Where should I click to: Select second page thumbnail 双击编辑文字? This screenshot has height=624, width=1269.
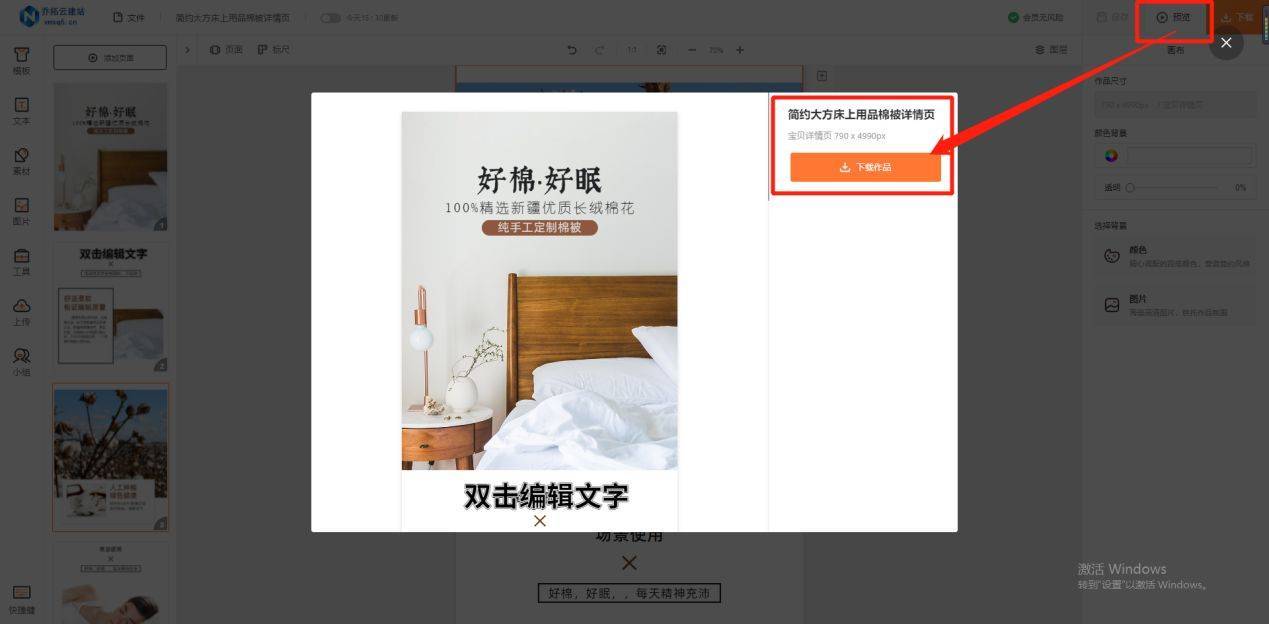tap(110, 308)
